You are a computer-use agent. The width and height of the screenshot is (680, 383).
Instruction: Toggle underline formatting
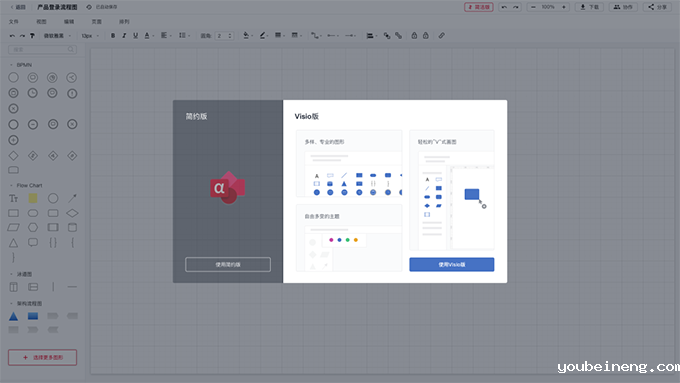coord(135,36)
